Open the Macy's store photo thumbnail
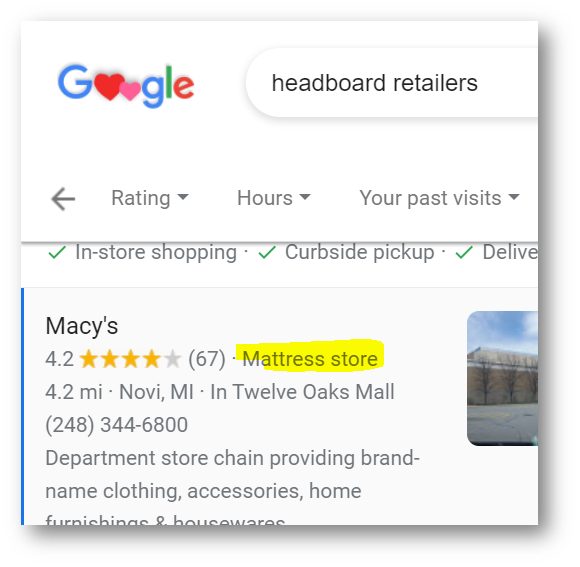The height and width of the screenshot is (567, 580). click(502, 379)
